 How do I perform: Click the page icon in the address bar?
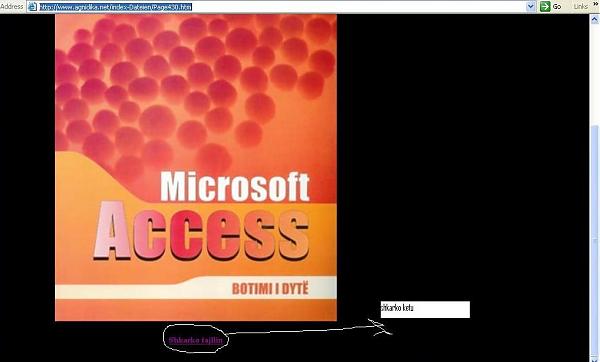pyautogui.click(x=33, y=7)
